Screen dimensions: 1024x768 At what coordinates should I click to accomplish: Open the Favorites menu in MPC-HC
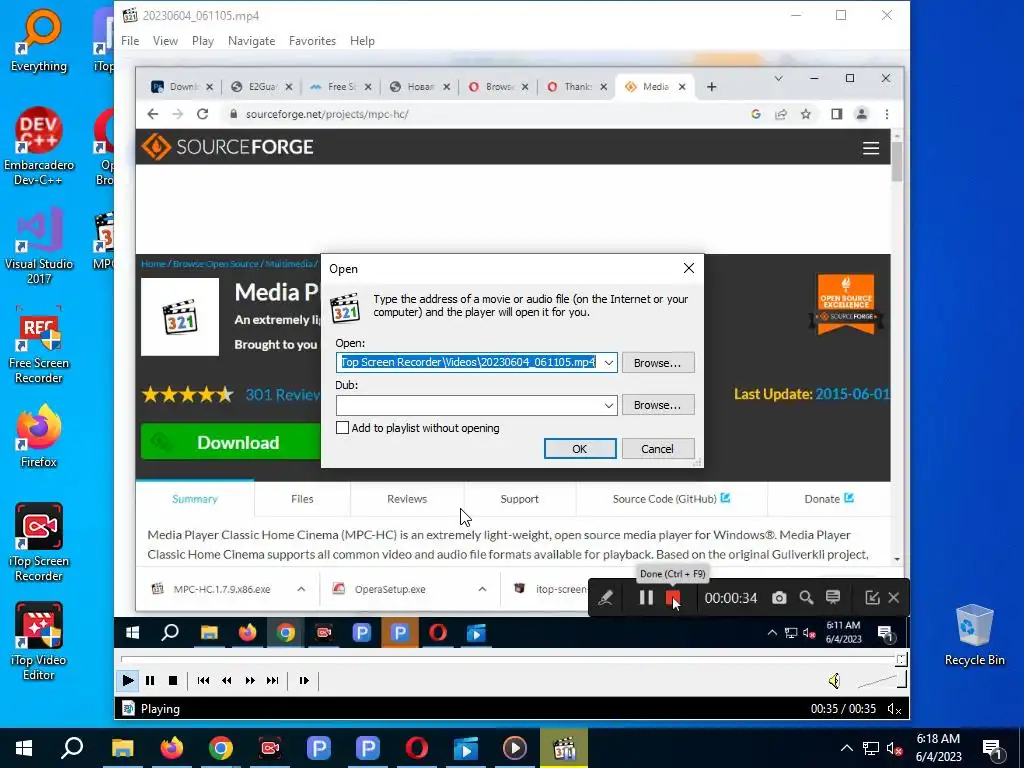tap(312, 40)
